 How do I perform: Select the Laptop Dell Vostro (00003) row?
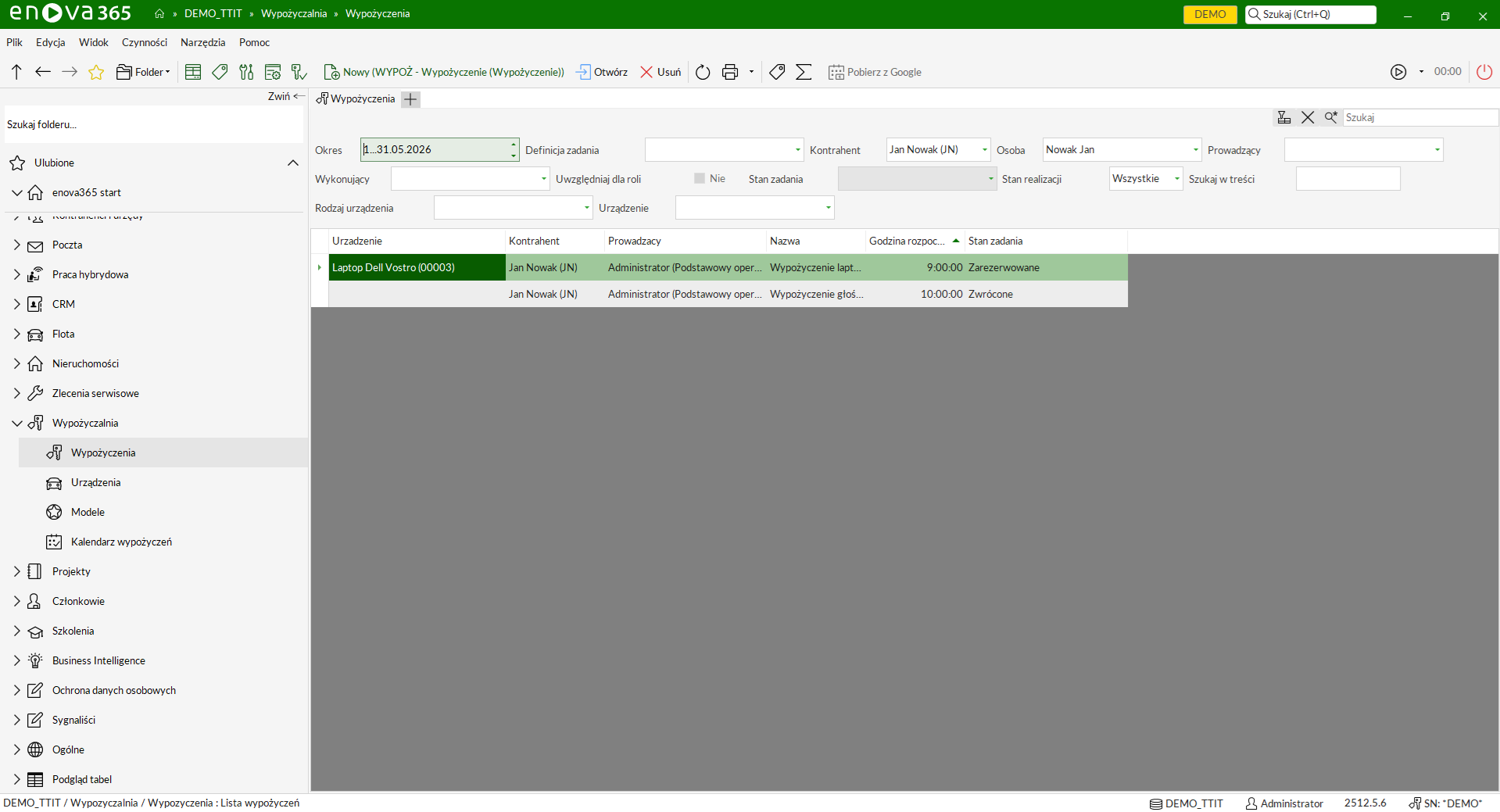click(728, 267)
